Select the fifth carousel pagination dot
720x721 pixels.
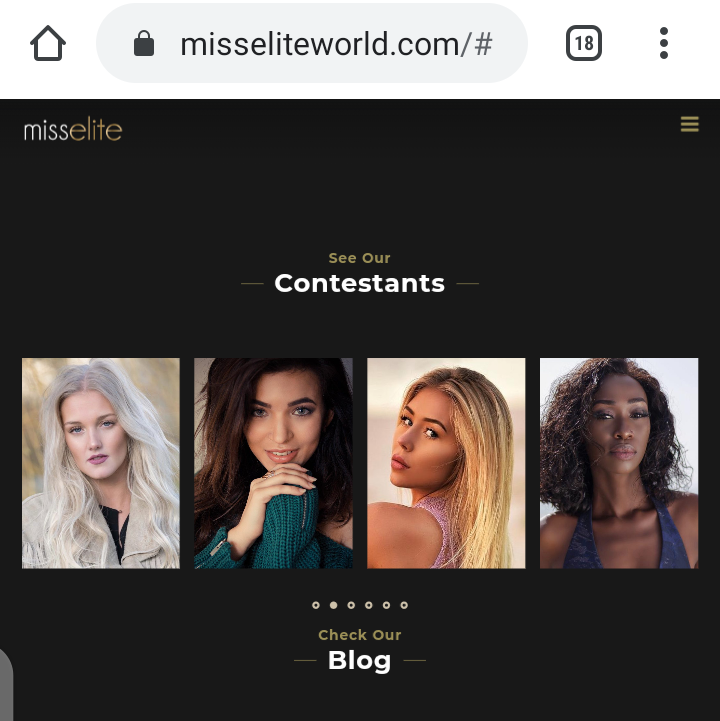click(x=386, y=605)
